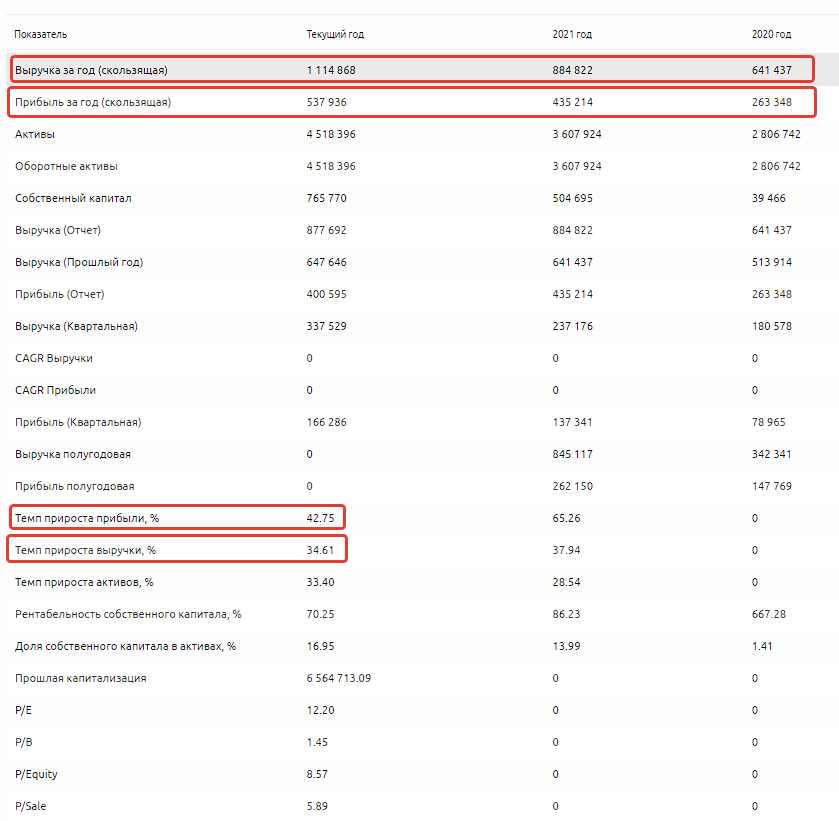Click the 'Текущий год' column header
Image resolution: width=839 pixels, height=821 pixels.
click(335, 34)
